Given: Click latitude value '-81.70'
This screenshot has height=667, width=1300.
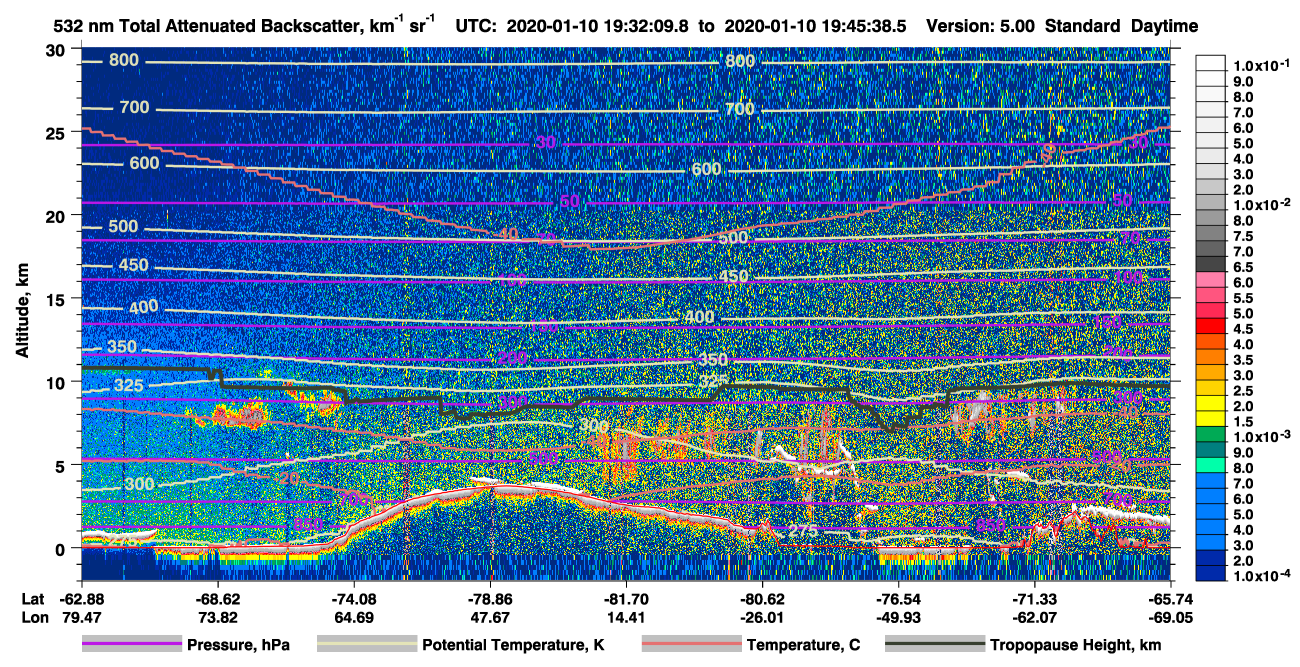Looking at the screenshot, I should coord(626,599).
